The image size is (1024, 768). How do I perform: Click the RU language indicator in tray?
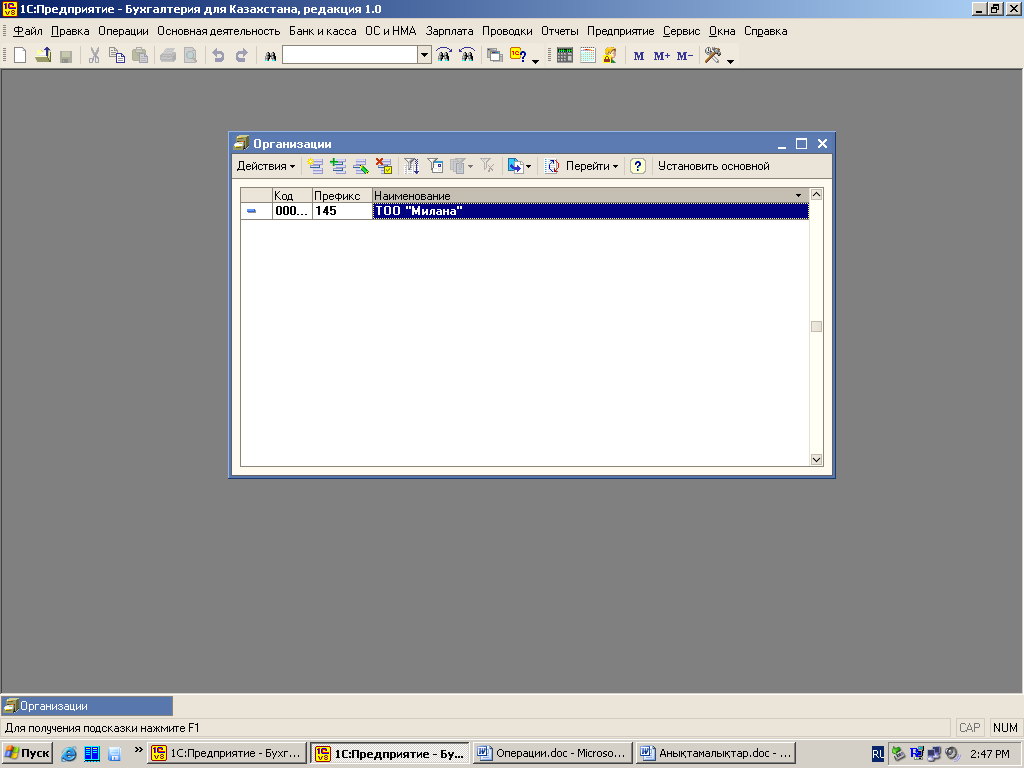click(x=878, y=754)
